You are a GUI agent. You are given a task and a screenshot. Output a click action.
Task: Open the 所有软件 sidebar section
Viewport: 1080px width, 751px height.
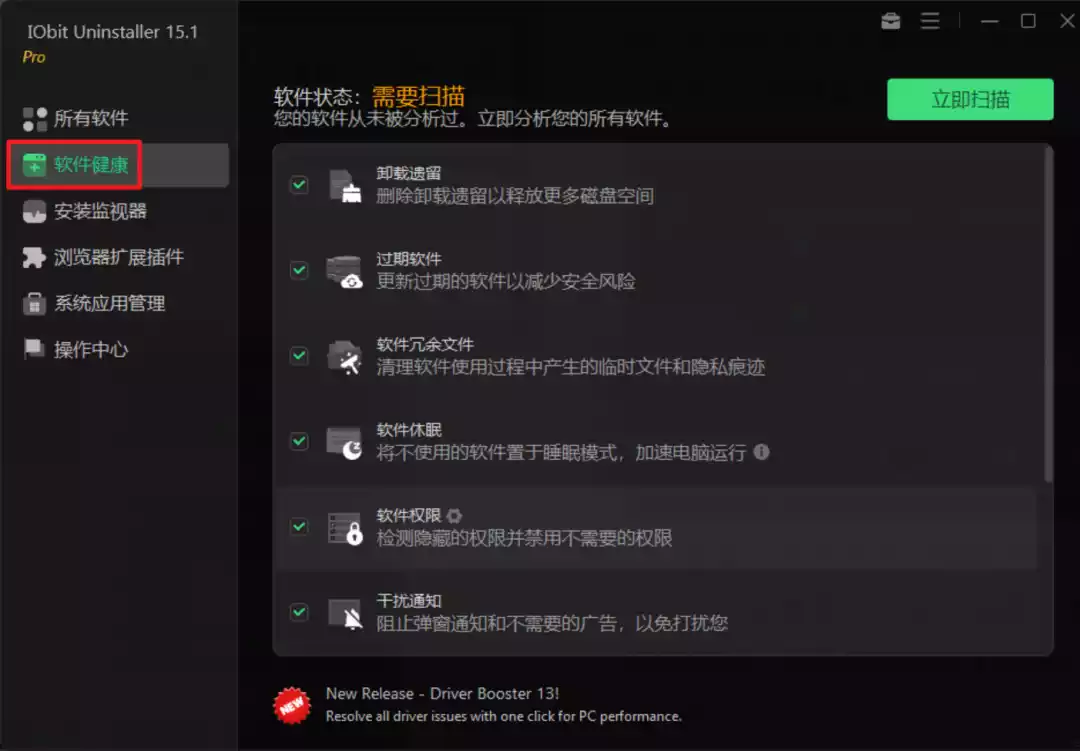tap(90, 119)
